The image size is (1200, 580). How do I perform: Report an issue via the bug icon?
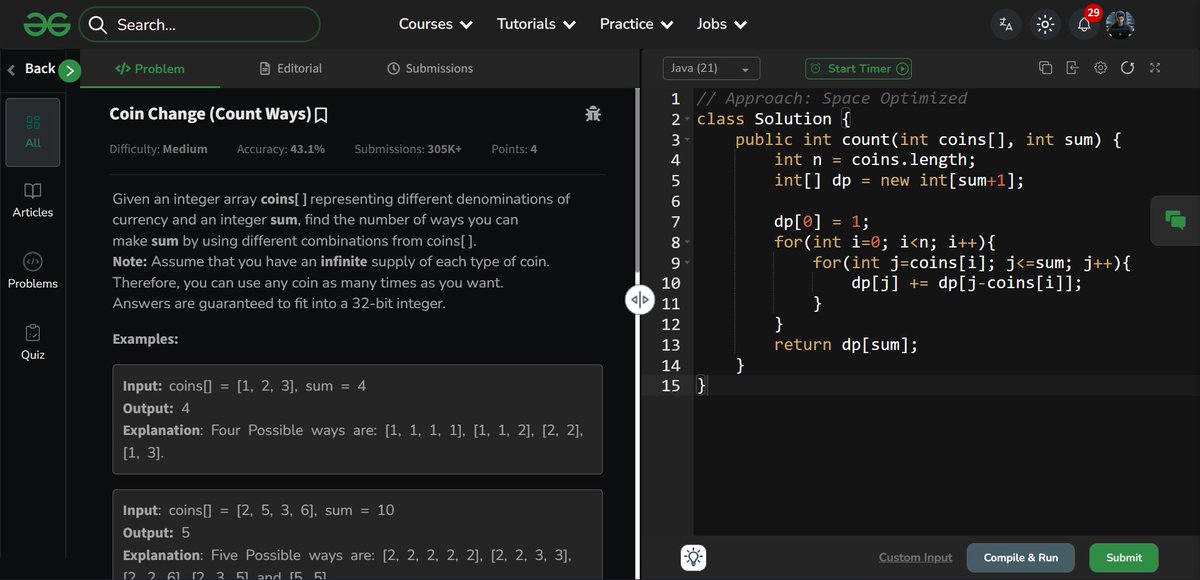(593, 114)
